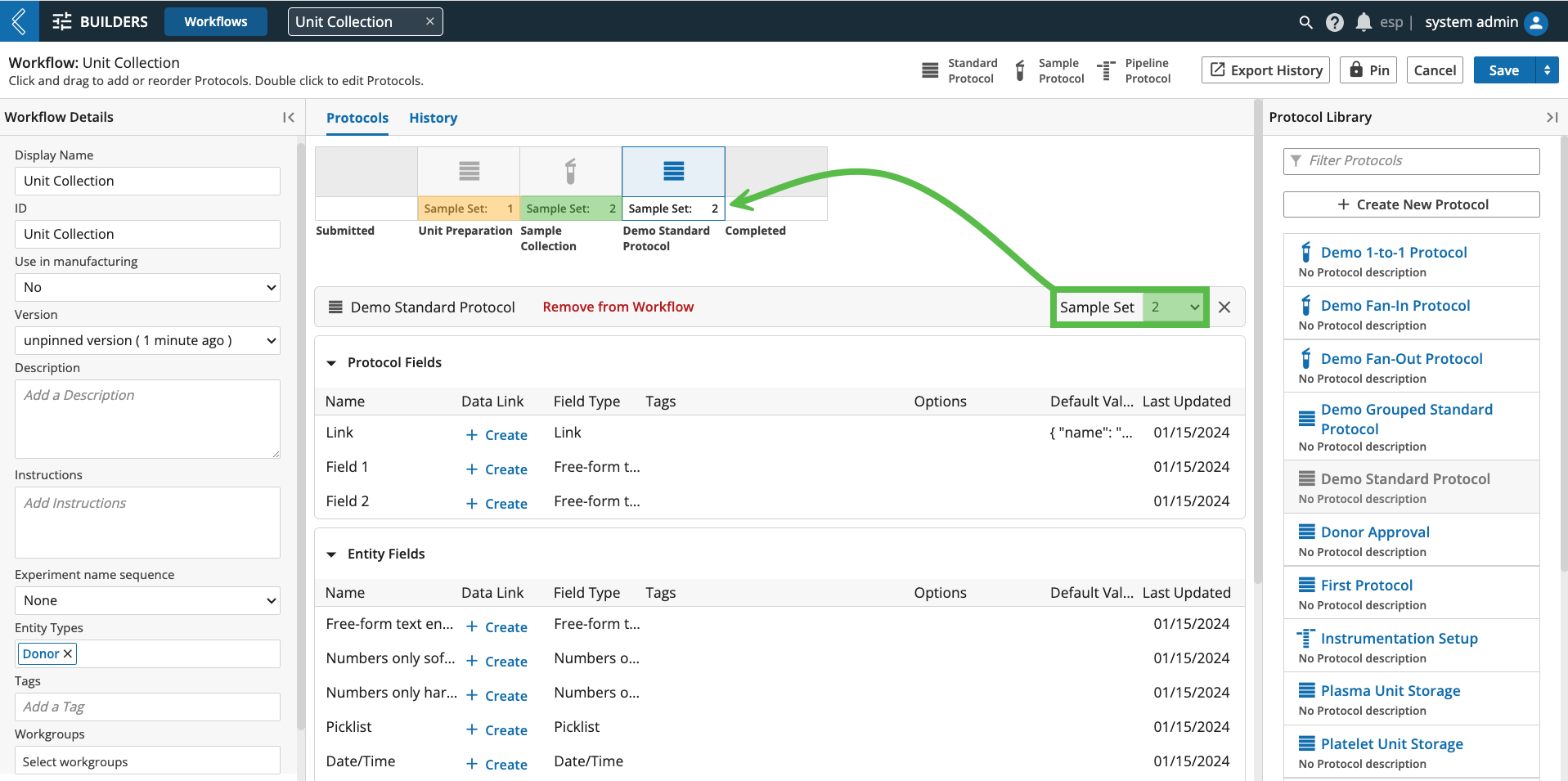Click Platelet Unit Storage icon
1568x781 pixels.
(x=1307, y=743)
